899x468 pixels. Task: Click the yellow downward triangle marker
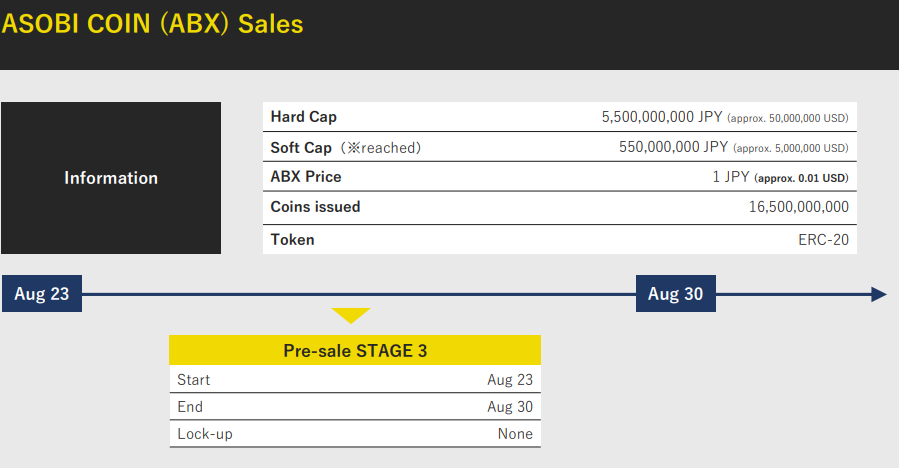(351, 315)
